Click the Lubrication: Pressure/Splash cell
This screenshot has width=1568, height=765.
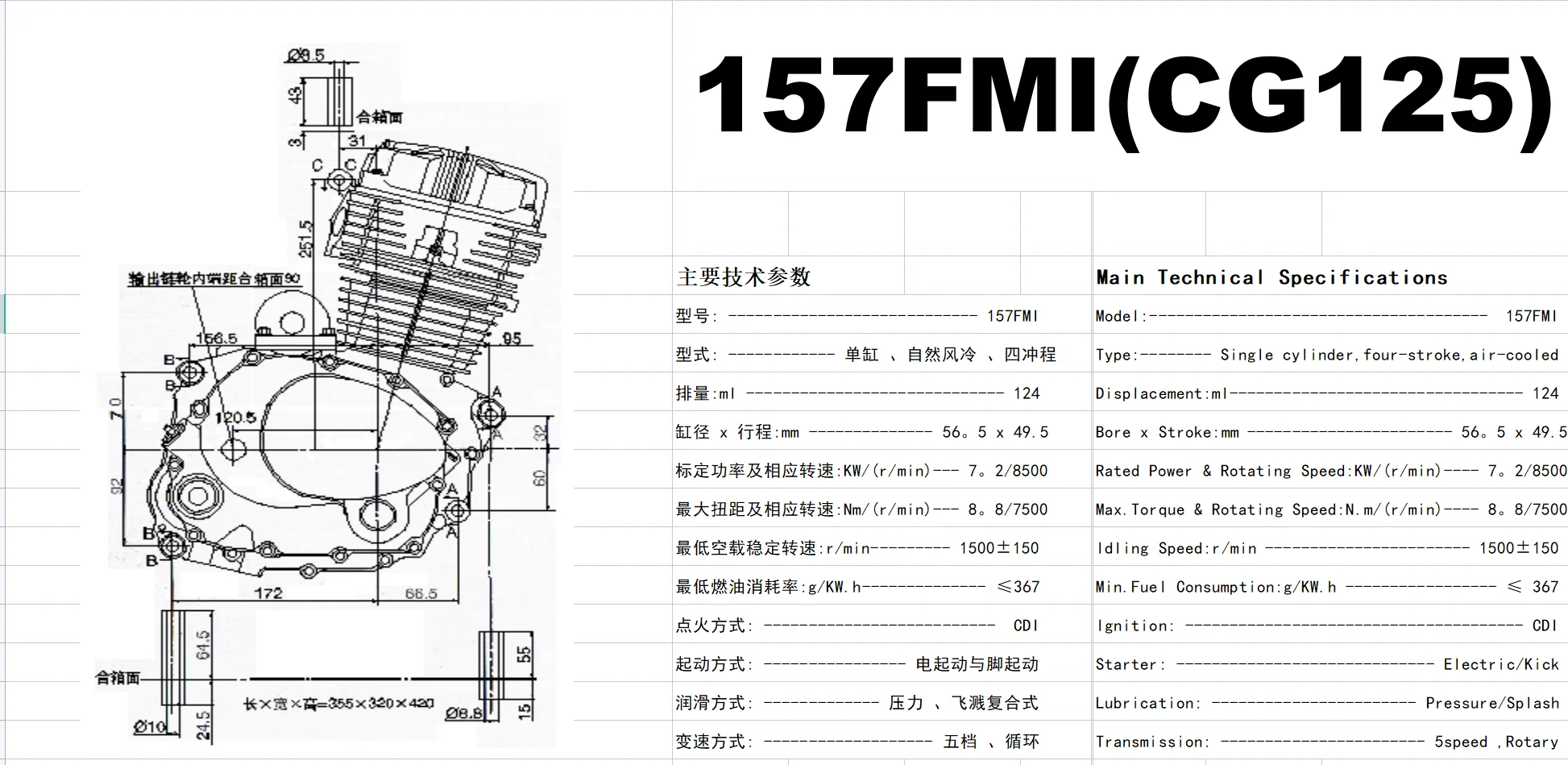pos(1330,701)
